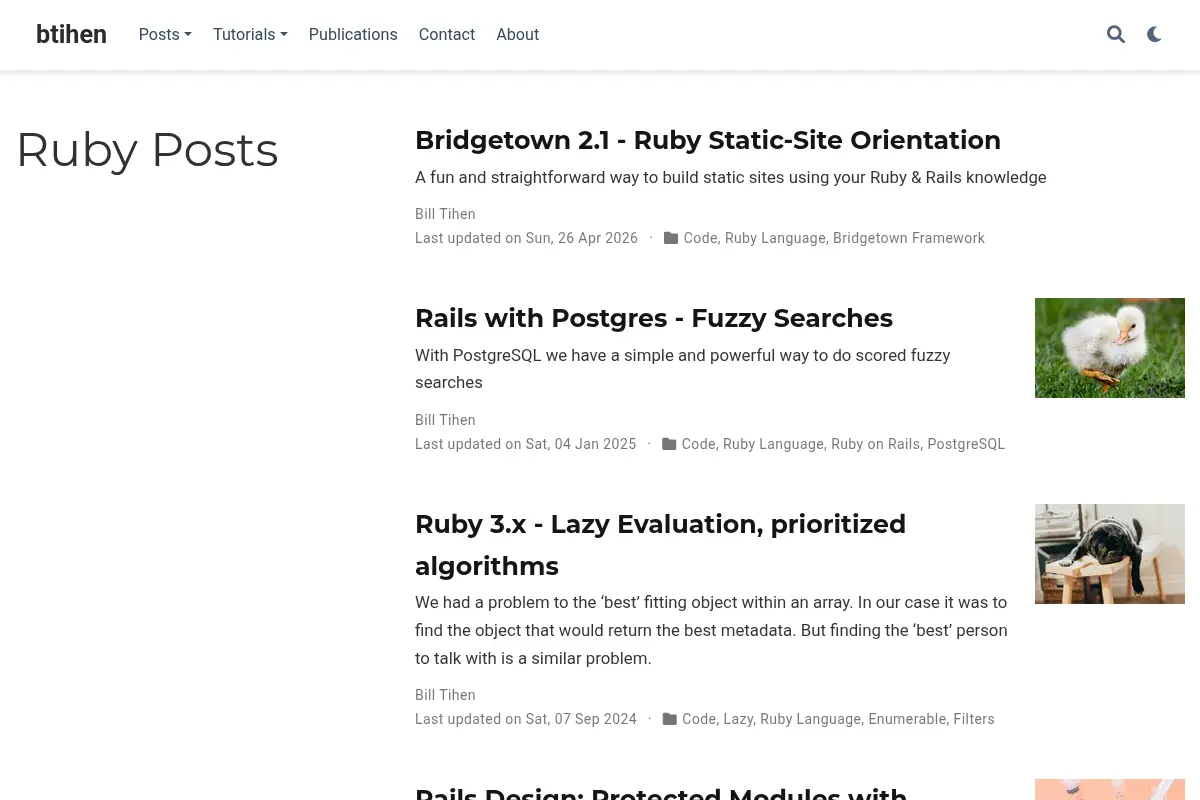Toggle dark mode with the moon icon

[1154, 35]
